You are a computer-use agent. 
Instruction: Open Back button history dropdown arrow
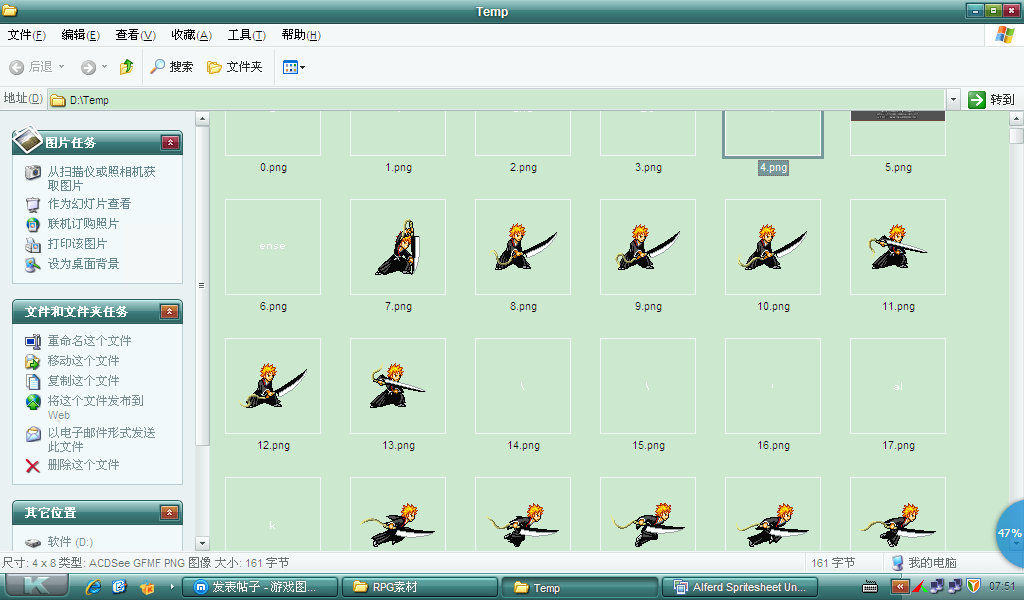tap(61, 67)
